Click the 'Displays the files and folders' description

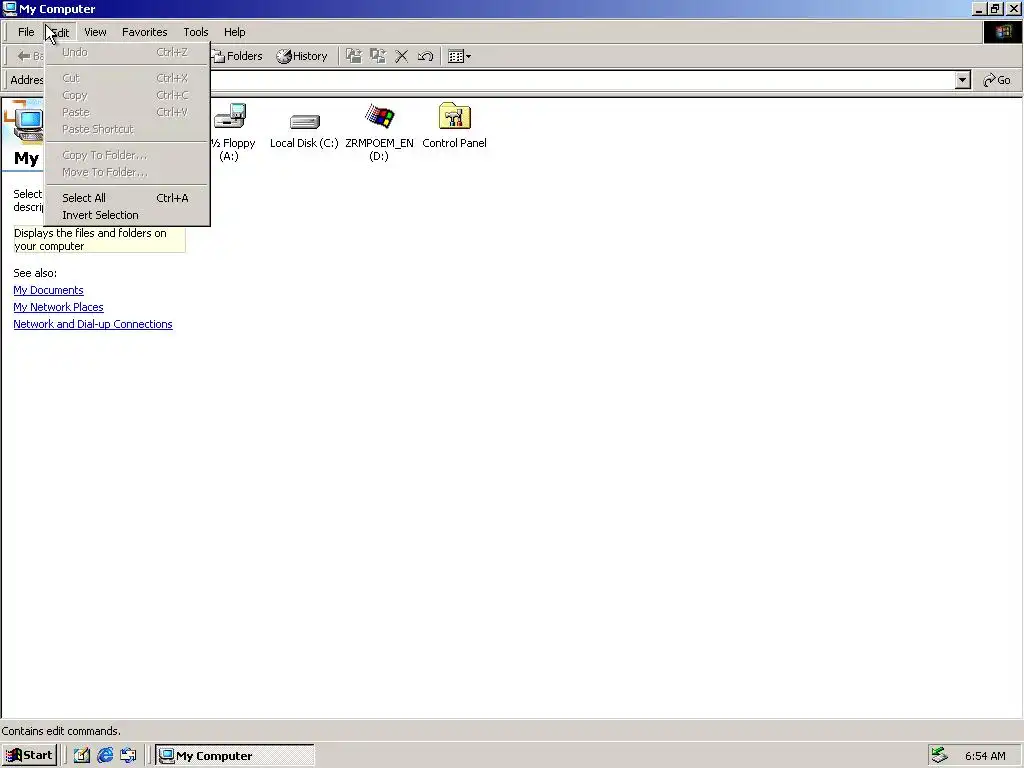pyautogui.click(x=99, y=240)
